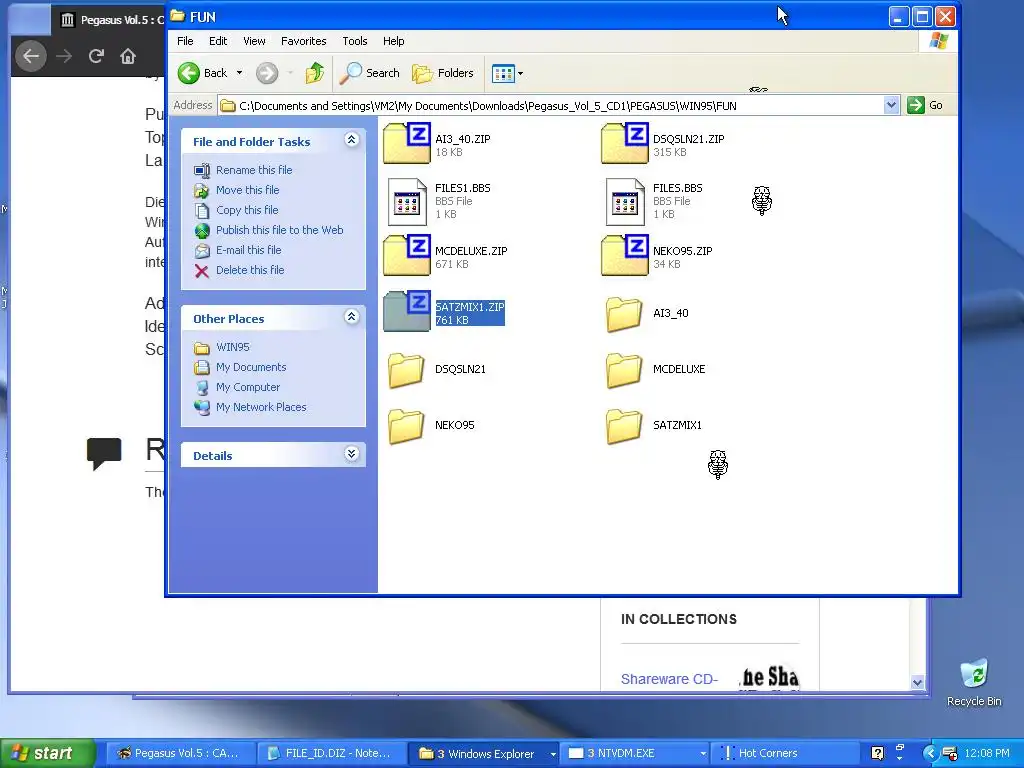Select the SATZMIX1 folder icon
This screenshot has height=768, width=1024.
(x=624, y=426)
